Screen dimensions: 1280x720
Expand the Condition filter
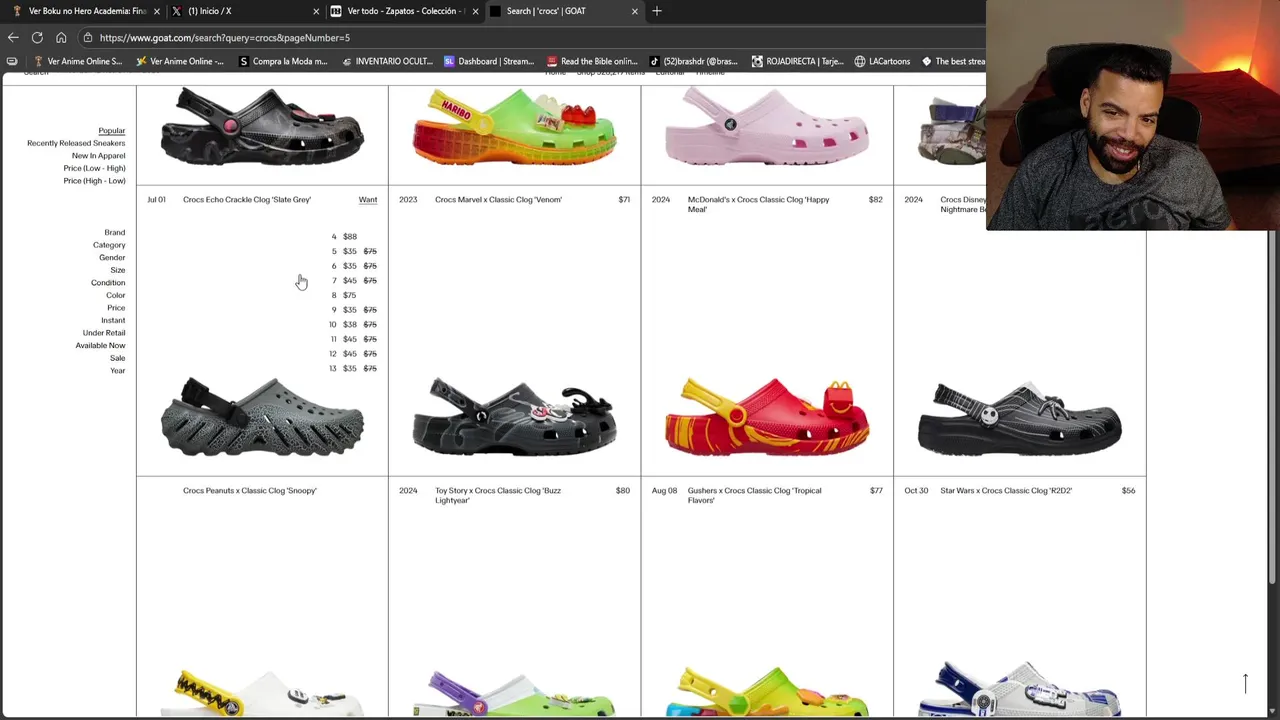click(108, 282)
